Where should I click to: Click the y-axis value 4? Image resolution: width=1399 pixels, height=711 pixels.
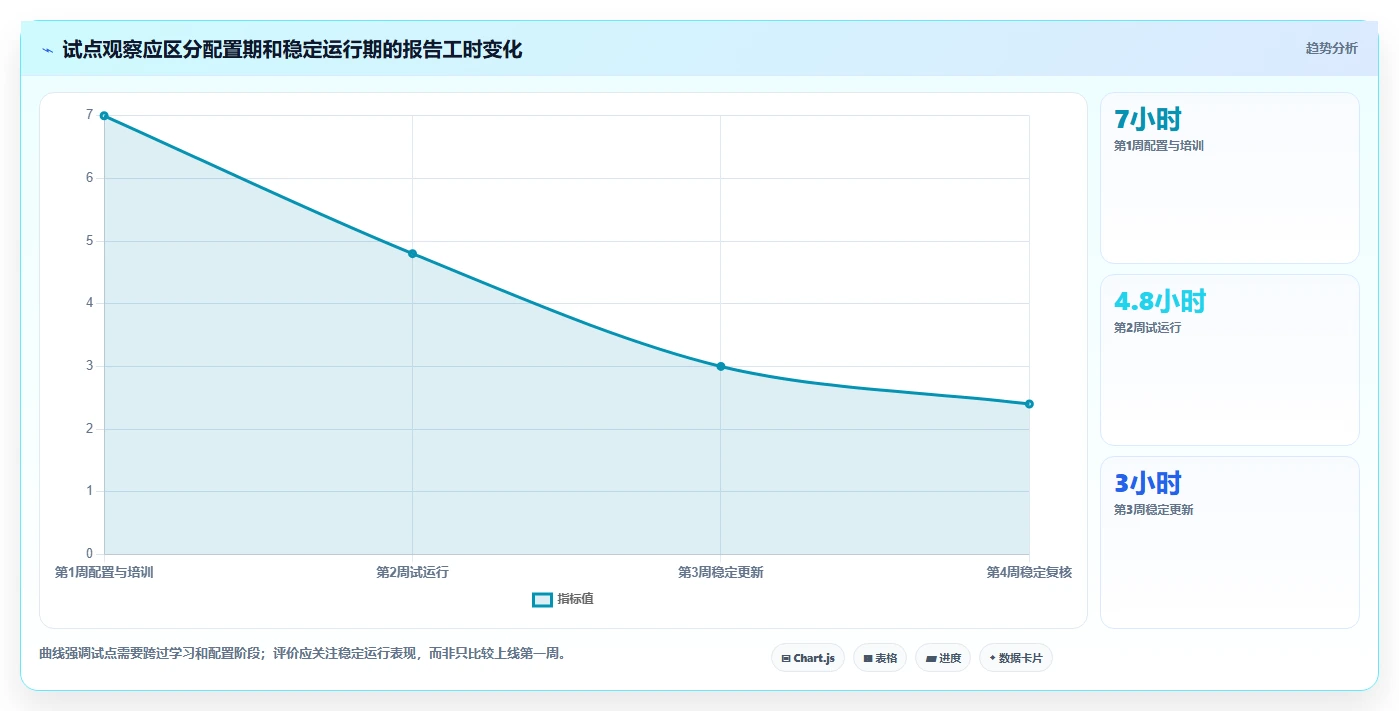pyautogui.click(x=89, y=303)
